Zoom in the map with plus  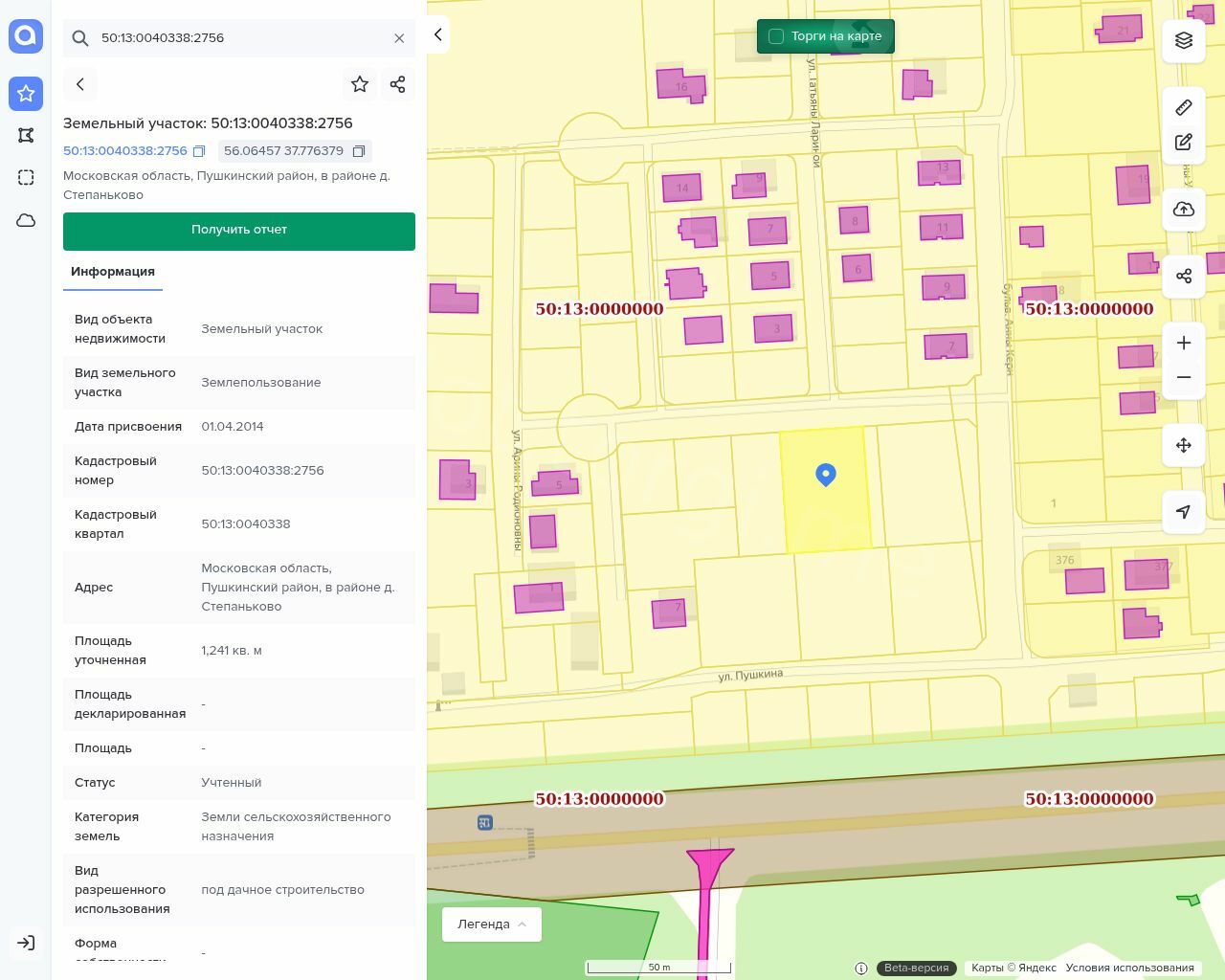click(x=1184, y=343)
